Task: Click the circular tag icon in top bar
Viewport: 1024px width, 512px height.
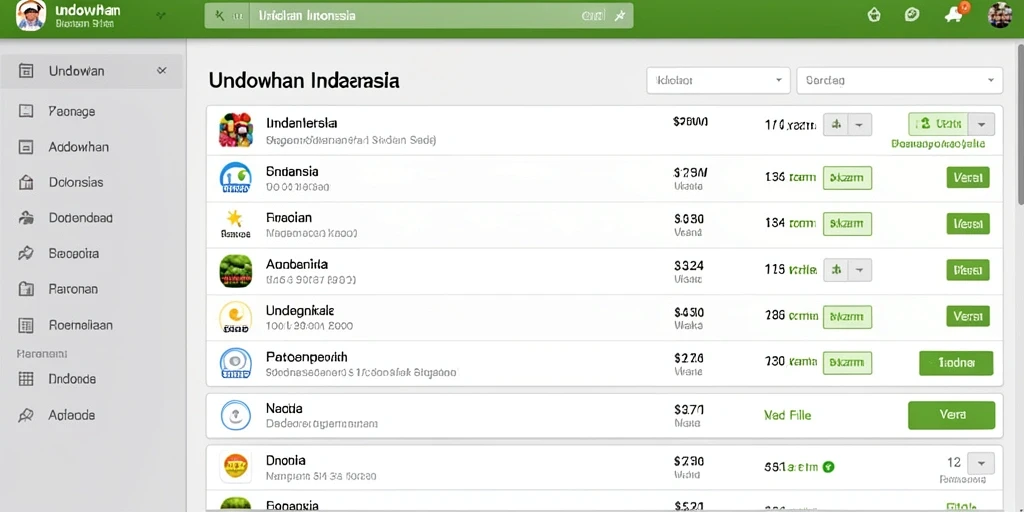Action: 912,14
